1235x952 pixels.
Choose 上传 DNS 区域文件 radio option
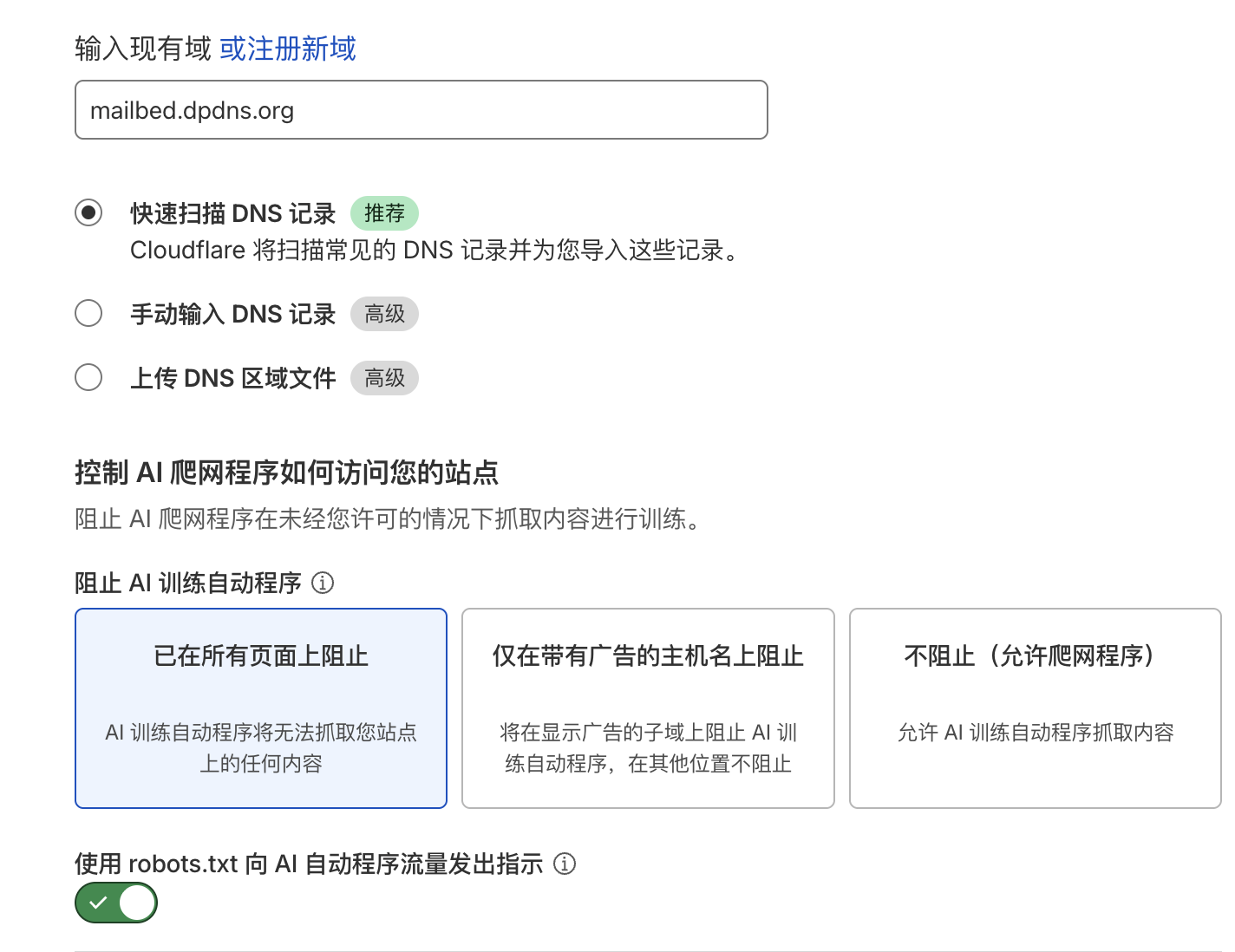(88, 377)
